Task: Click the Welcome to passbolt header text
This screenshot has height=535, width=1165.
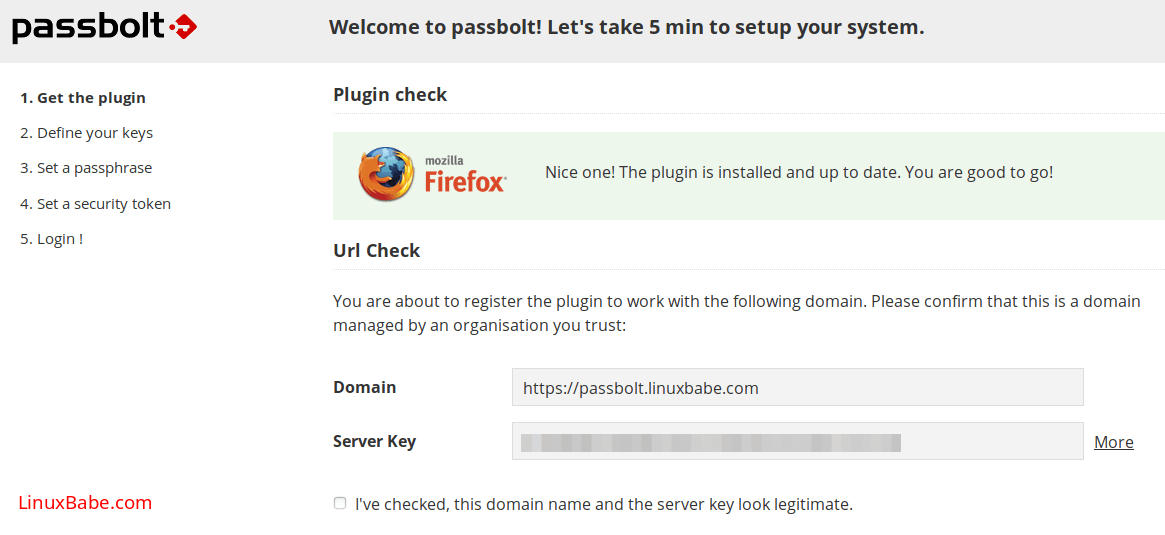Action: (x=626, y=27)
